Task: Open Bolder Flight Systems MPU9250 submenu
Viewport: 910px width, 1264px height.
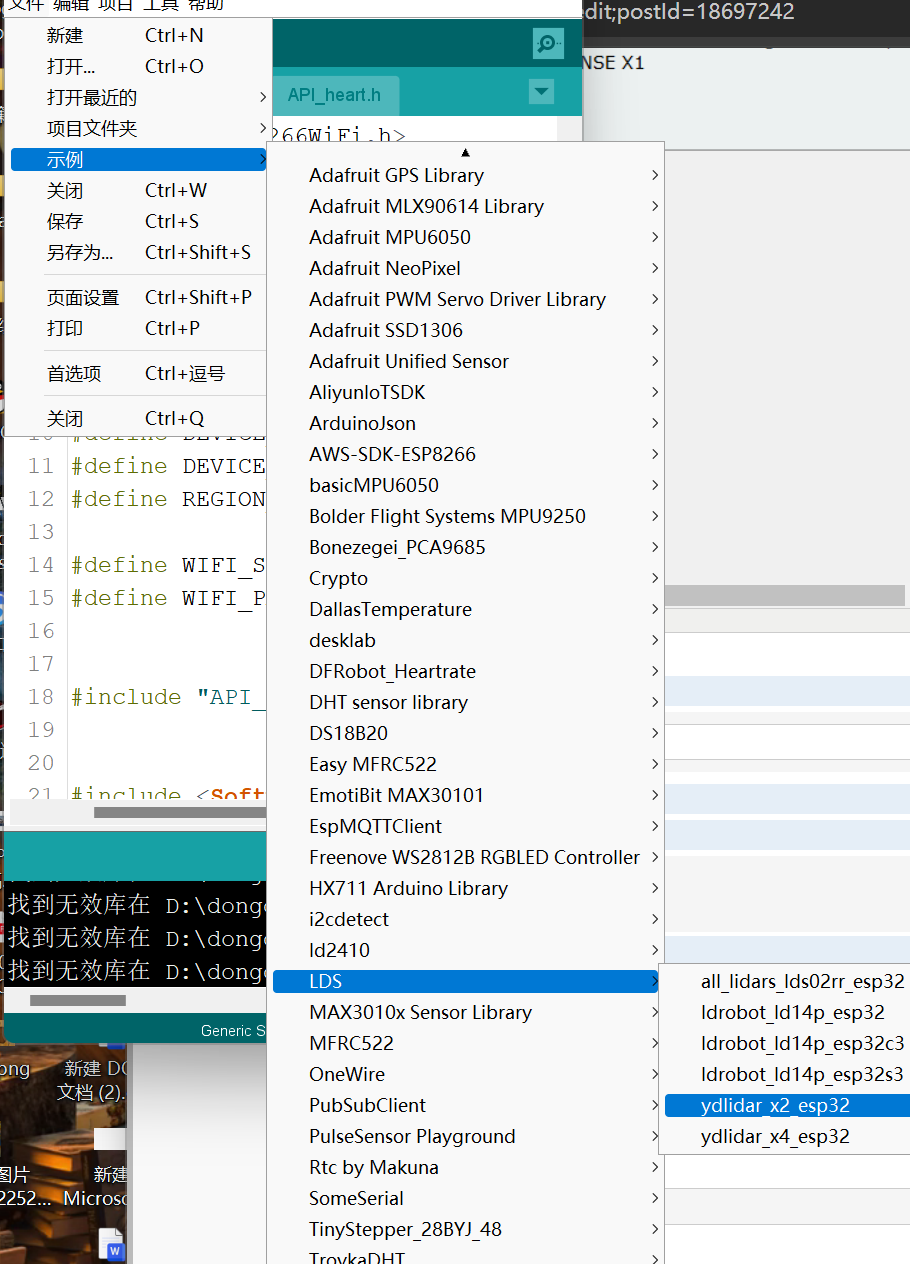Action: [x=465, y=517]
